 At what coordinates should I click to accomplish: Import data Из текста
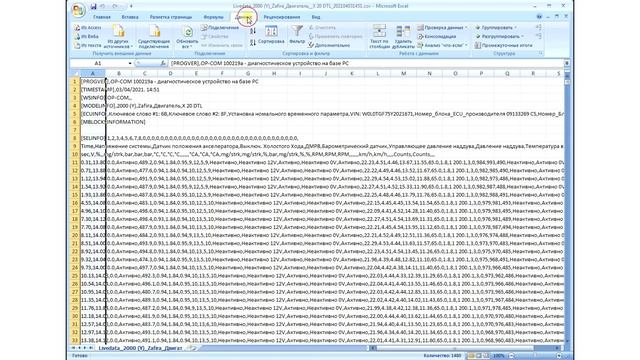[x=88, y=45]
